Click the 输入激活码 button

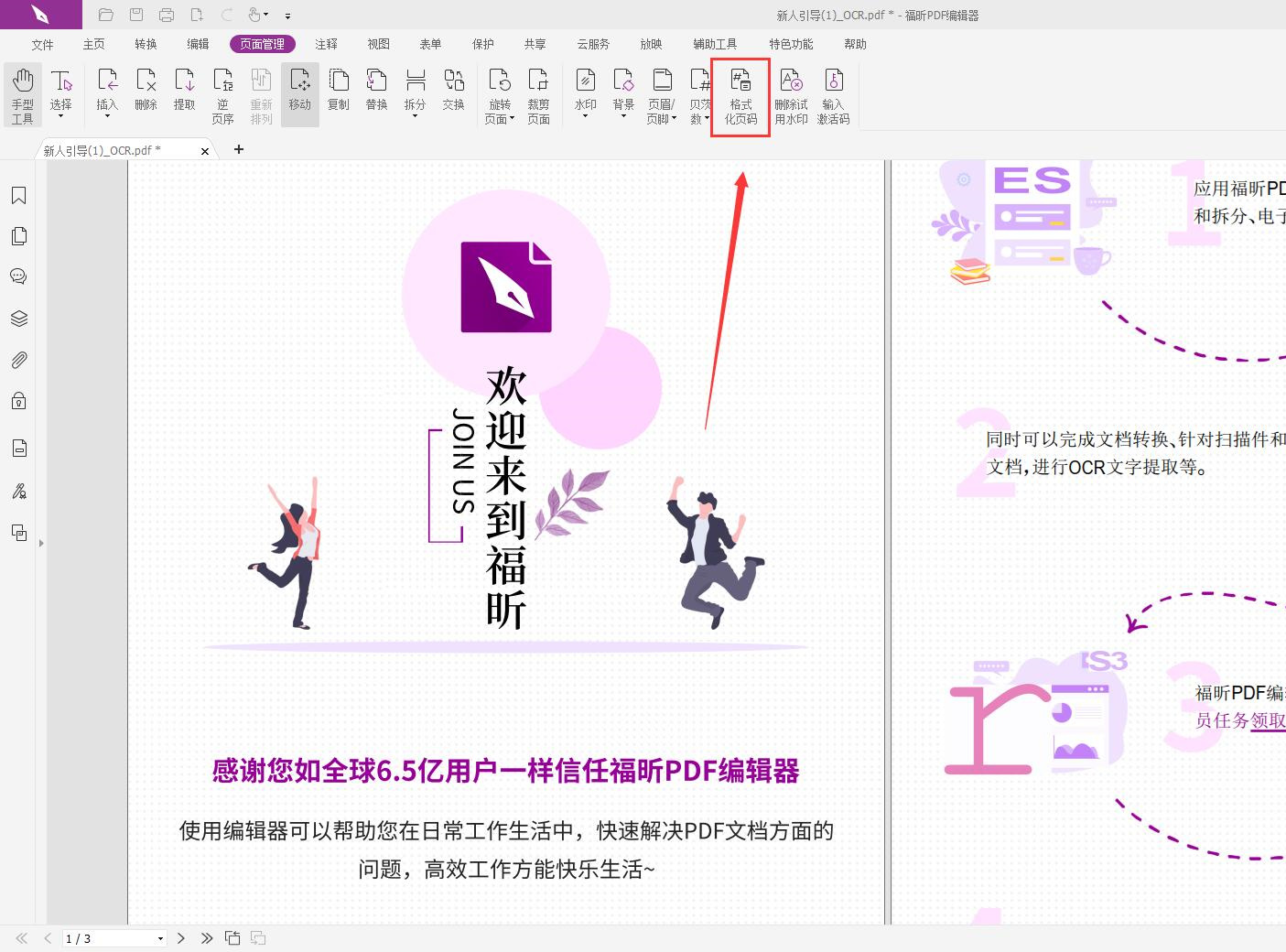click(833, 96)
